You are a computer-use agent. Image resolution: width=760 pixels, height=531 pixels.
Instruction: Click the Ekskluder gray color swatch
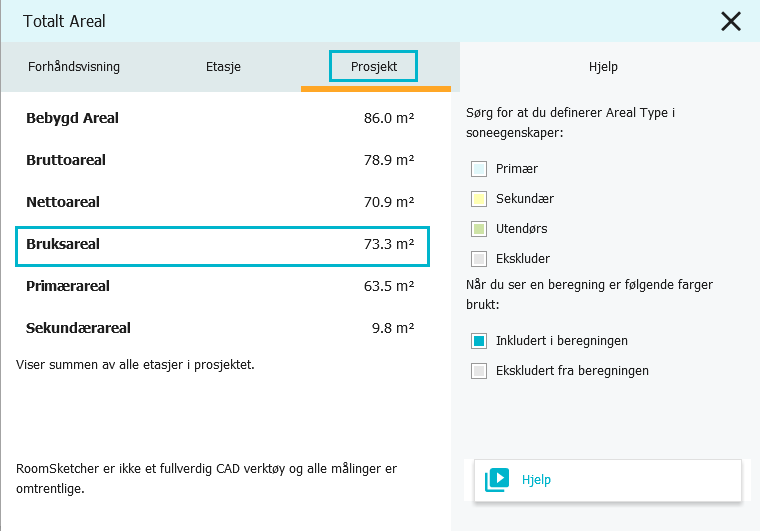click(x=479, y=259)
